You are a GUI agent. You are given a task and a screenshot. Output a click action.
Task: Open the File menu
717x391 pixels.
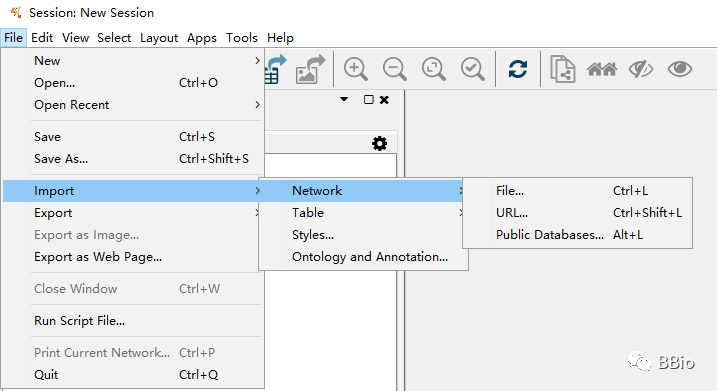coord(13,37)
